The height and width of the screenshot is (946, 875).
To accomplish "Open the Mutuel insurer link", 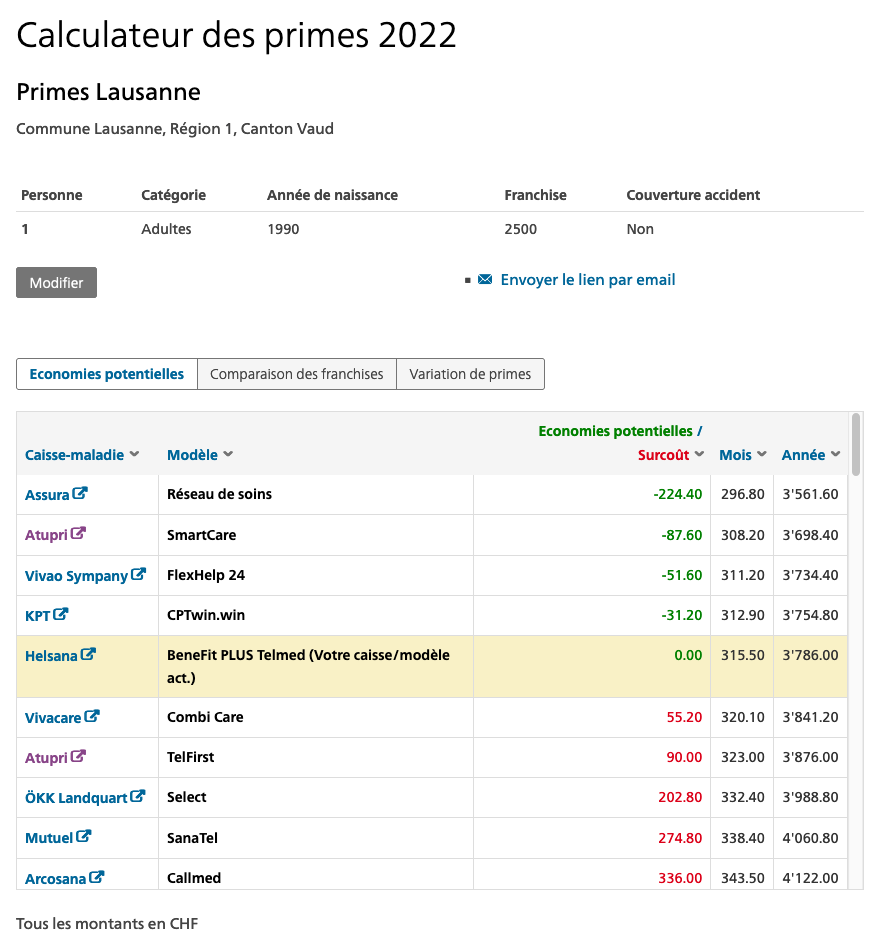I will point(49,838).
